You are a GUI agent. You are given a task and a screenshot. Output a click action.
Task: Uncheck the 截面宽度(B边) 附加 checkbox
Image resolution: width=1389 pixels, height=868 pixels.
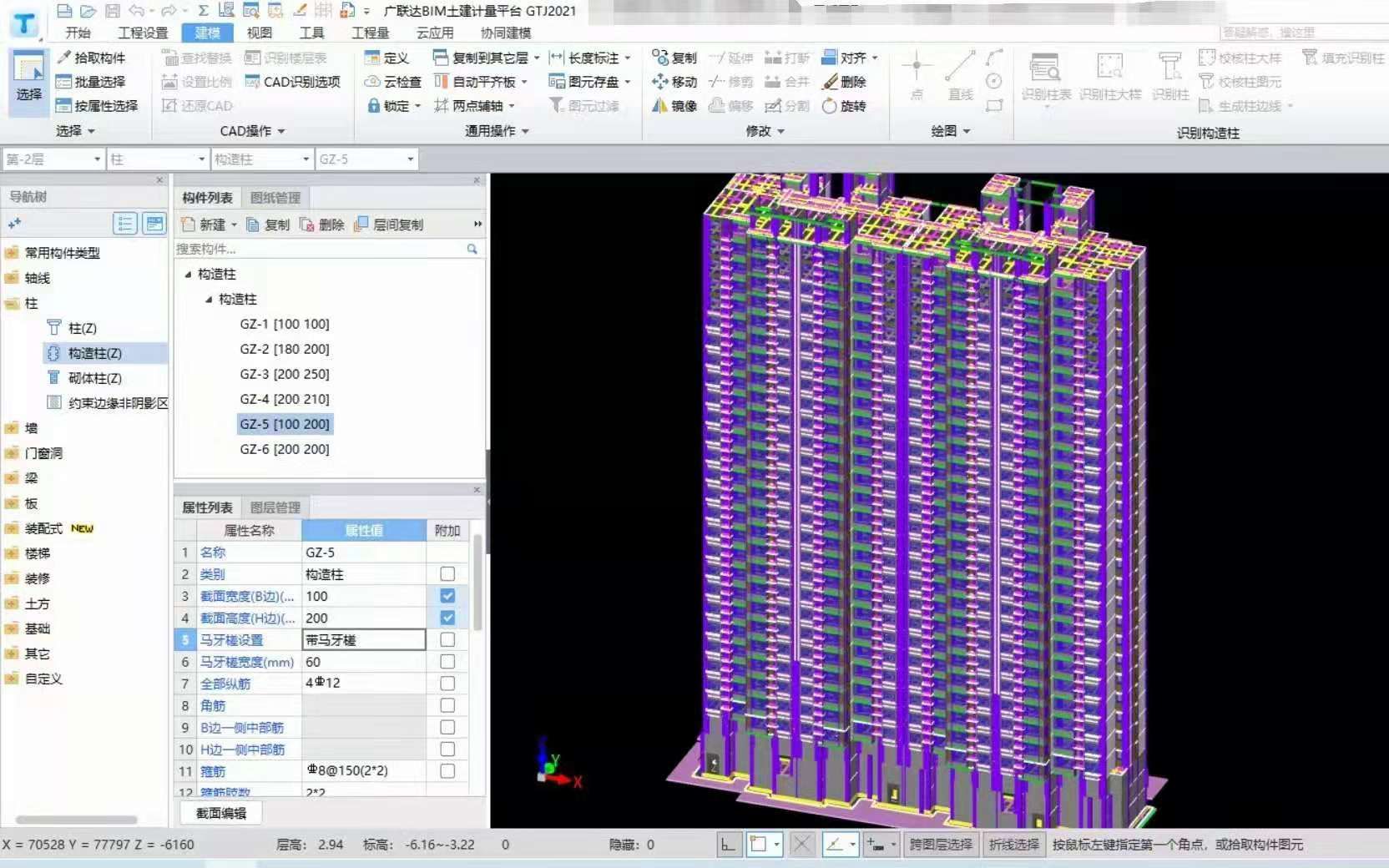point(447,596)
